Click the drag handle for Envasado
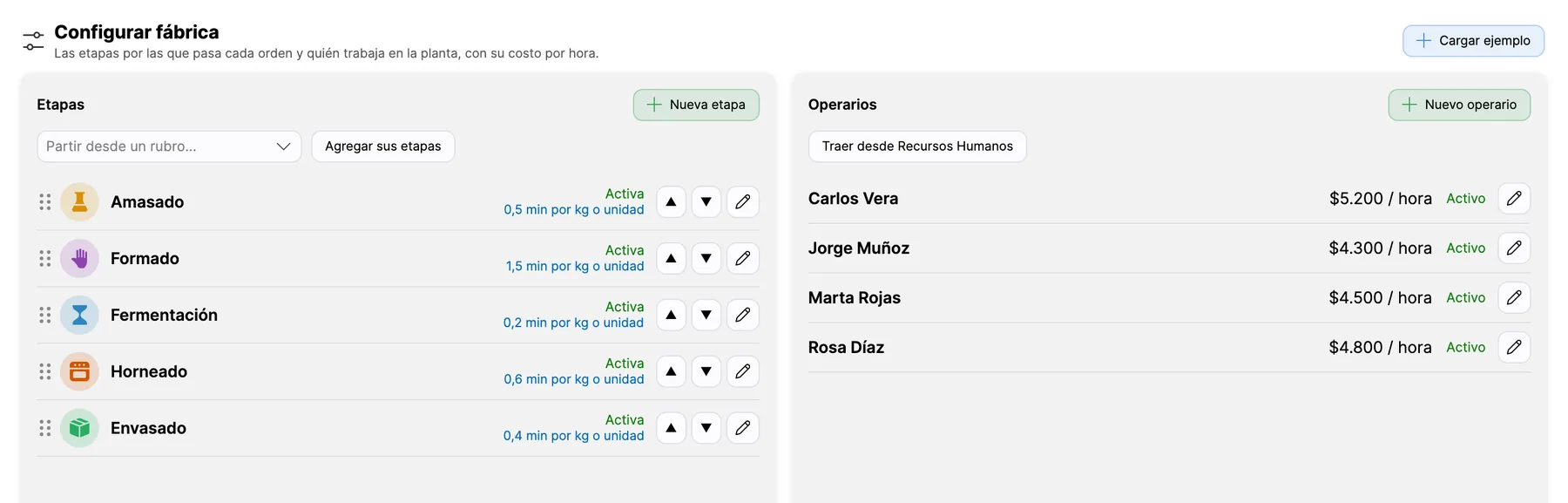This screenshot has height=503, width=1568. coord(45,429)
